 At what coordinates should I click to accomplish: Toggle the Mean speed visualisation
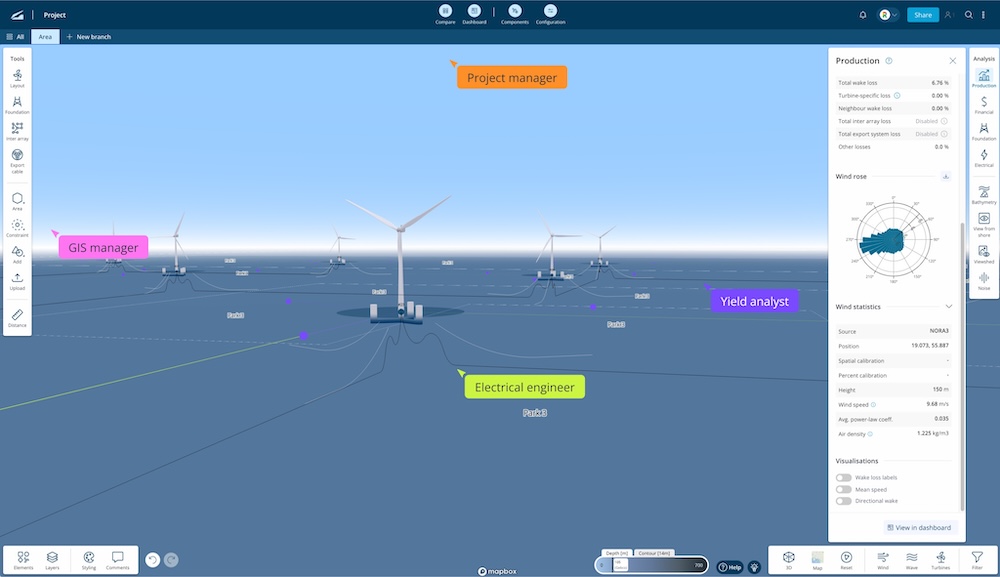tap(842, 489)
